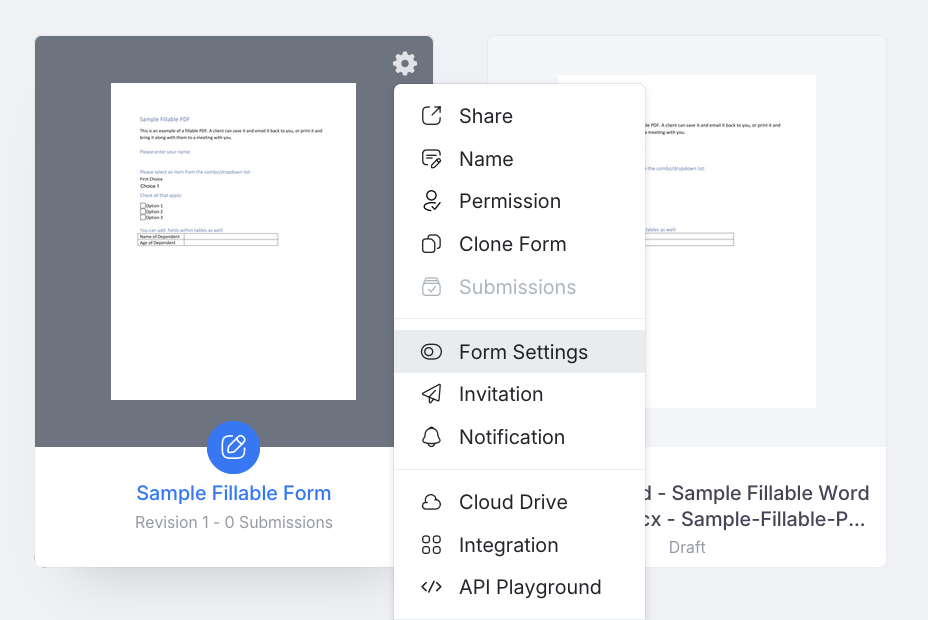Click the Share arrow icon
Screen dimensions: 928x620
431,116
